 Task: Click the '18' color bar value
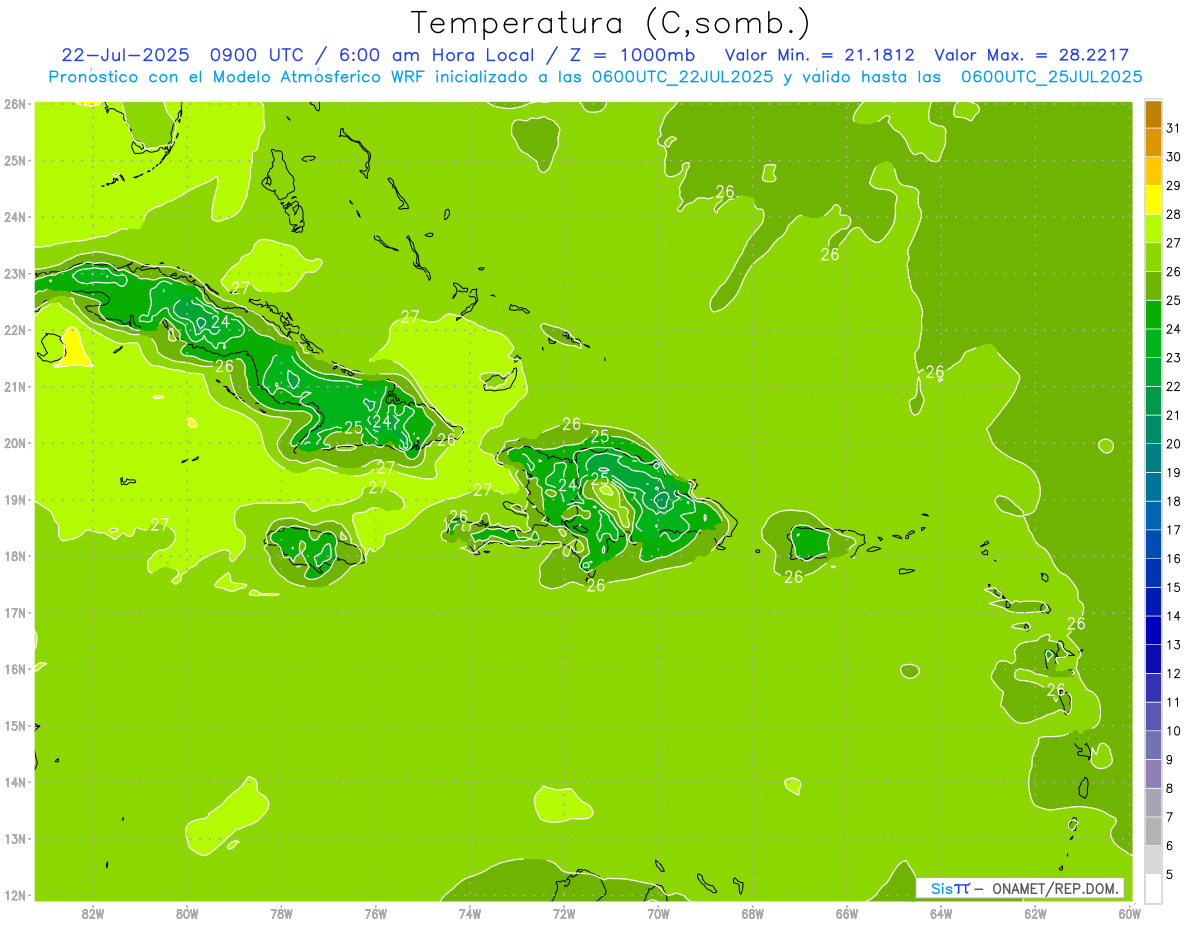[1173, 501]
